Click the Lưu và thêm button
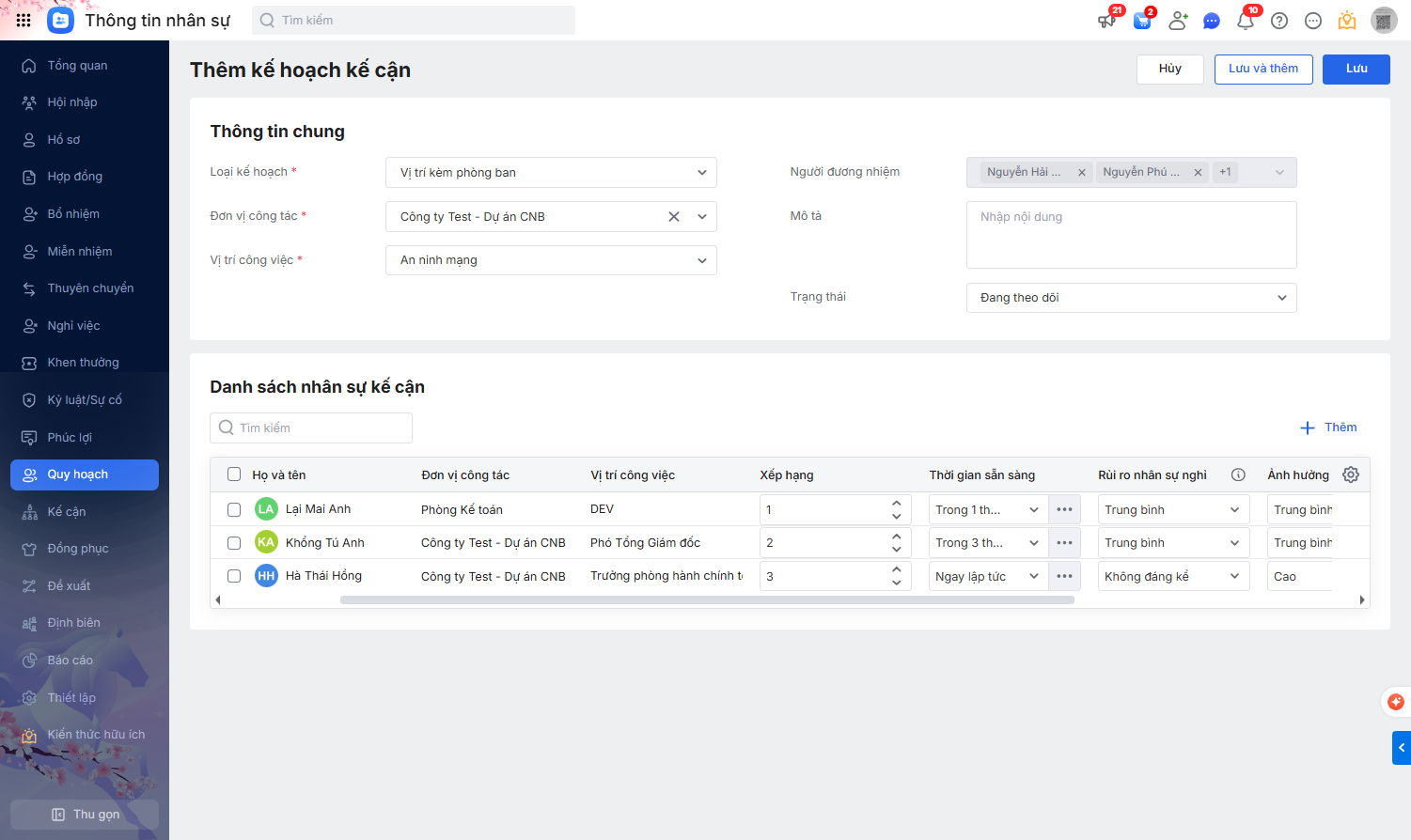The image size is (1411, 840). tap(1262, 69)
